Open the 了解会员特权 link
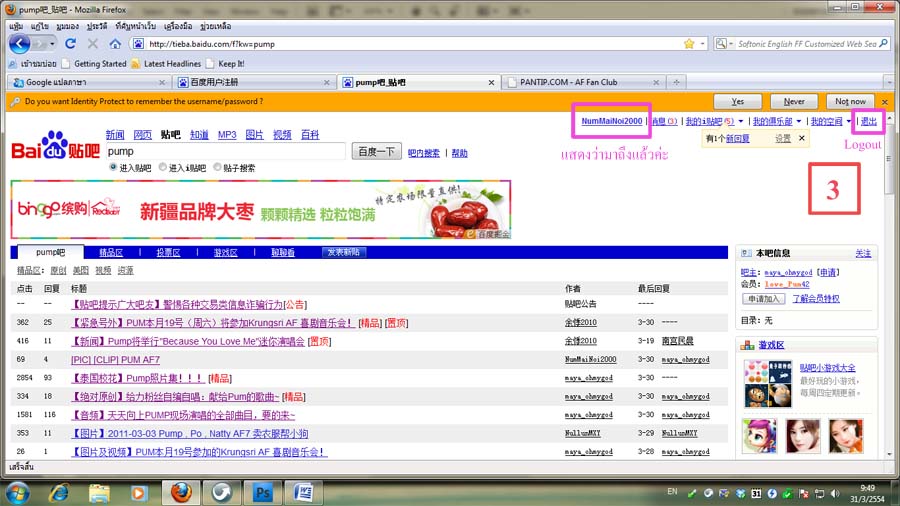900x506 pixels. [816, 299]
